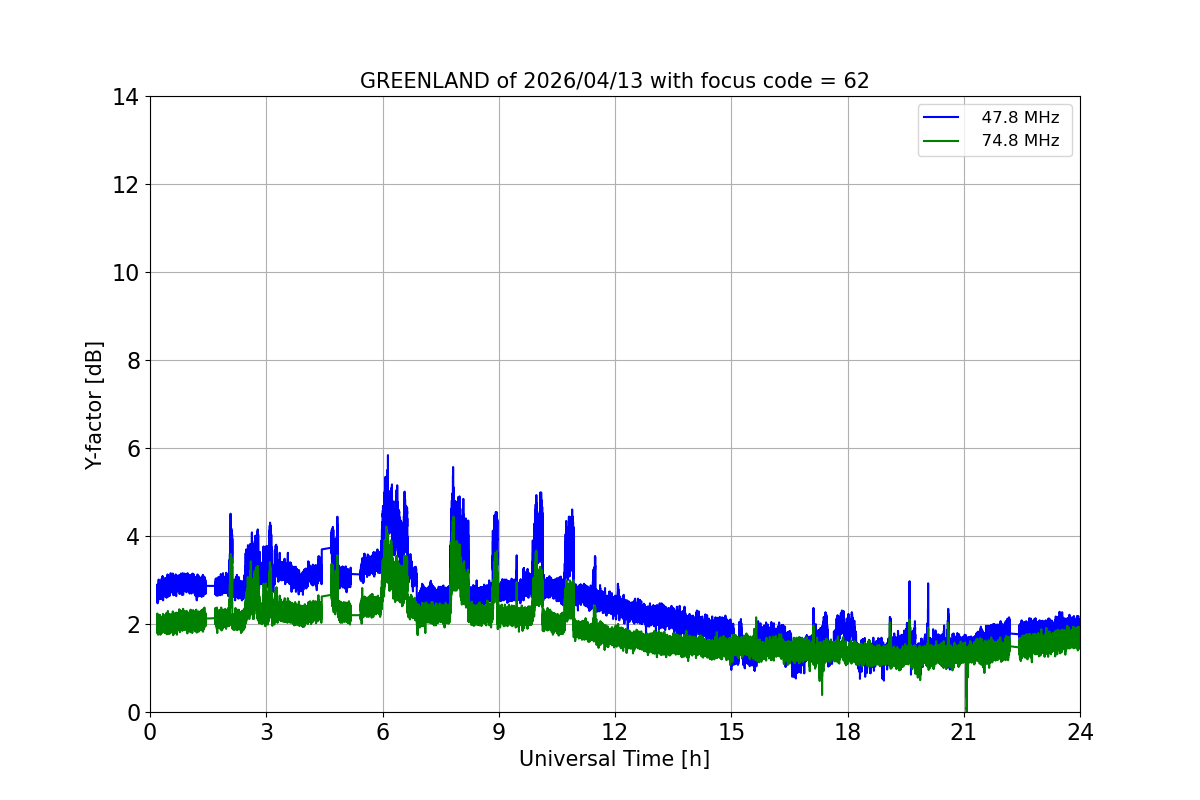The width and height of the screenshot is (1200, 800).
Task: Click the y-axis tick label 12
Action: point(125,185)
